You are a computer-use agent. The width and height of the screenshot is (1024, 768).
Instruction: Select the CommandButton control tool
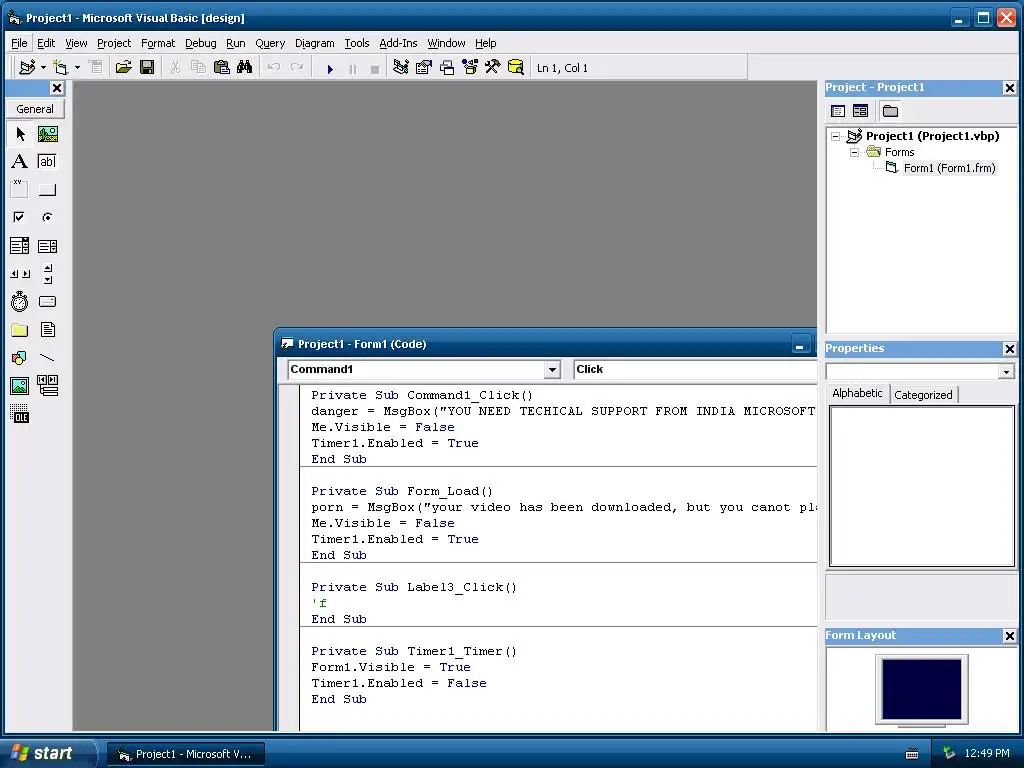pyautogui.click(x=48, y=189)
